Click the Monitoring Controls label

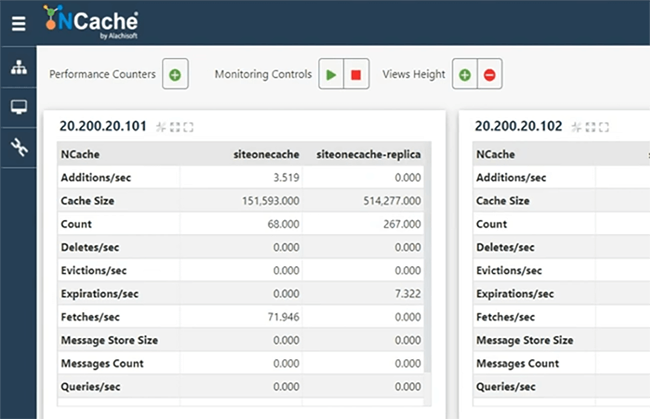(x=263, y=74)
